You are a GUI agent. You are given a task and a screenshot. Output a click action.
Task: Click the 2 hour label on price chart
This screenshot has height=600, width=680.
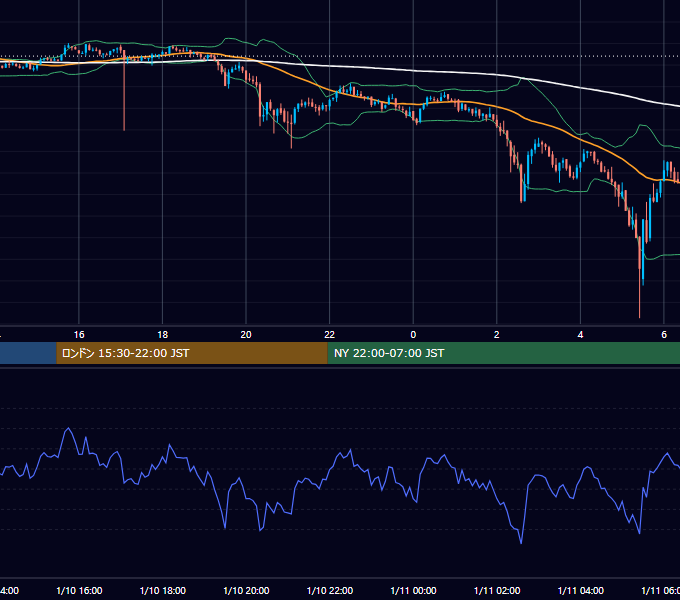(497, 335)
